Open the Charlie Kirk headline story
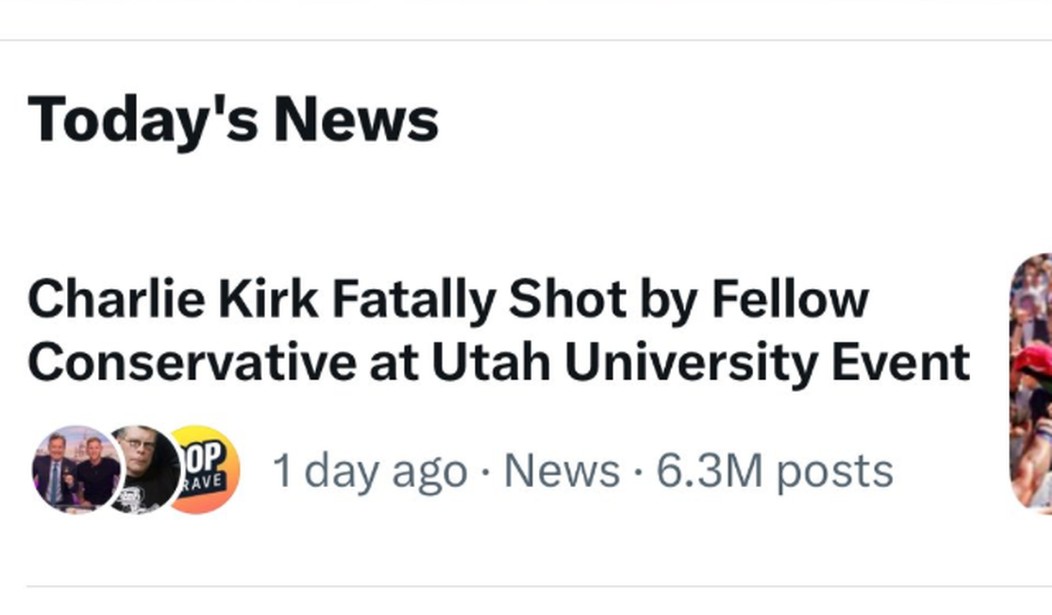 pyautogui.click(x=497, y=332)
